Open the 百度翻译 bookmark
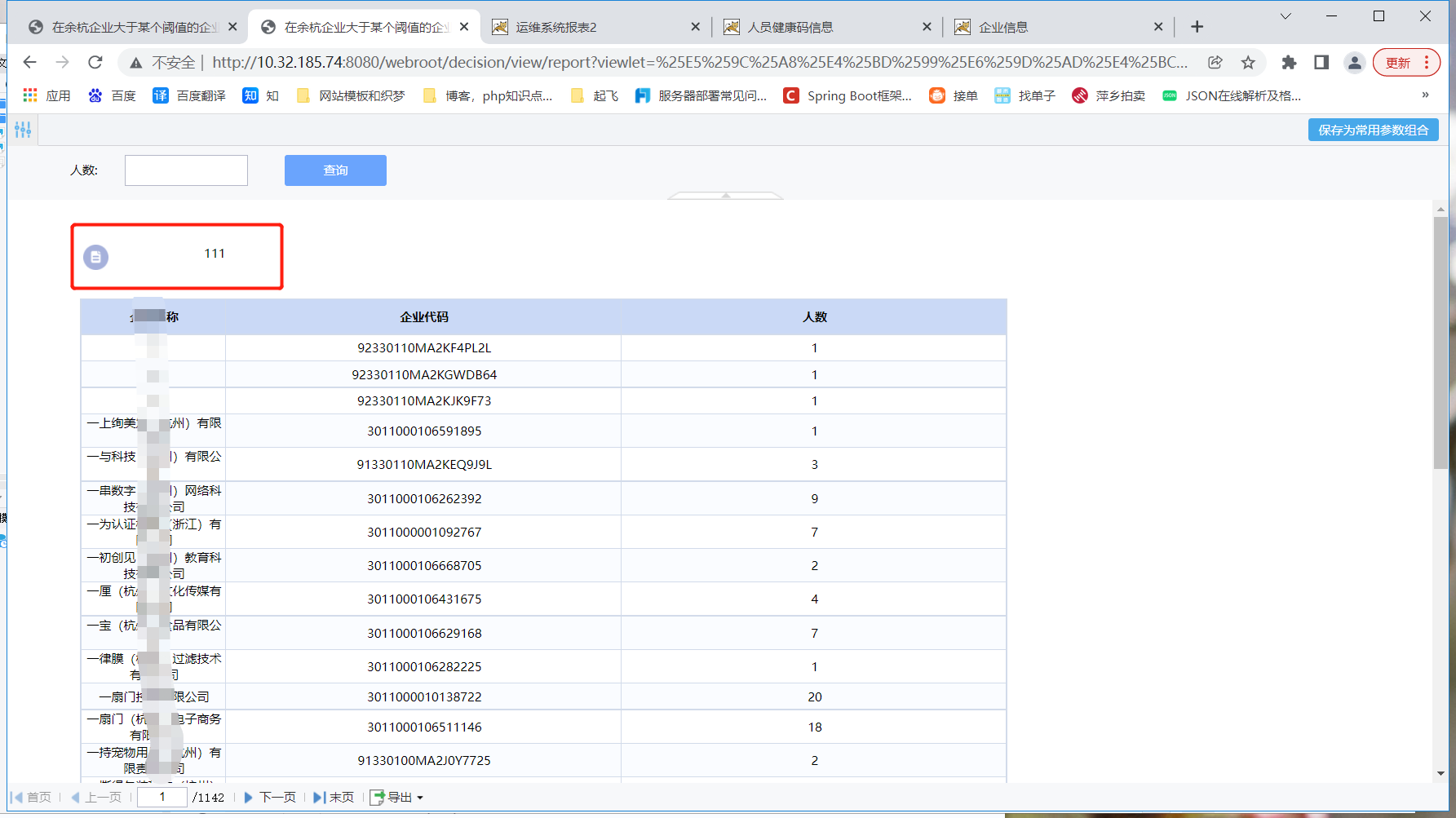 coord(189,95)
